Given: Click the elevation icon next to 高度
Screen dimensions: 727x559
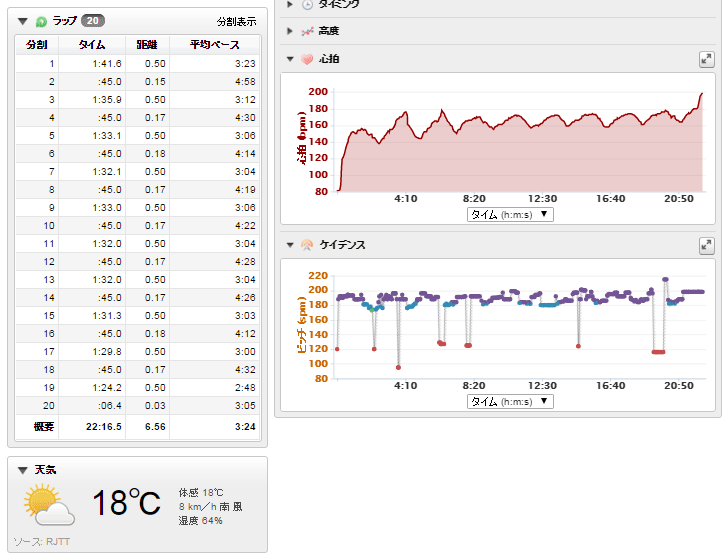Looking at the screenshot, I should (x=307, y=32).
